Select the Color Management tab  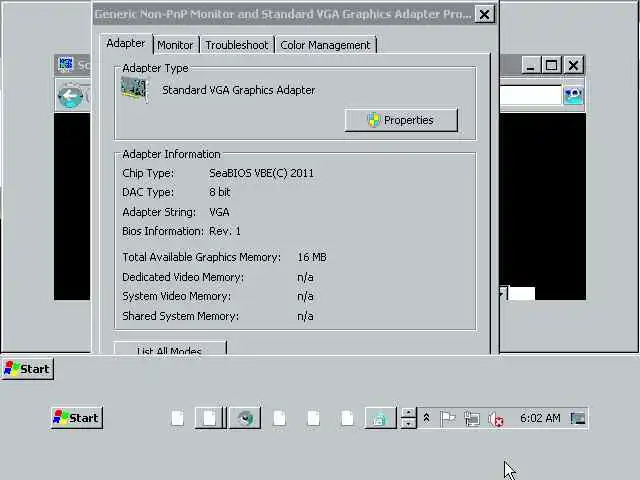(x=325, y=45)
